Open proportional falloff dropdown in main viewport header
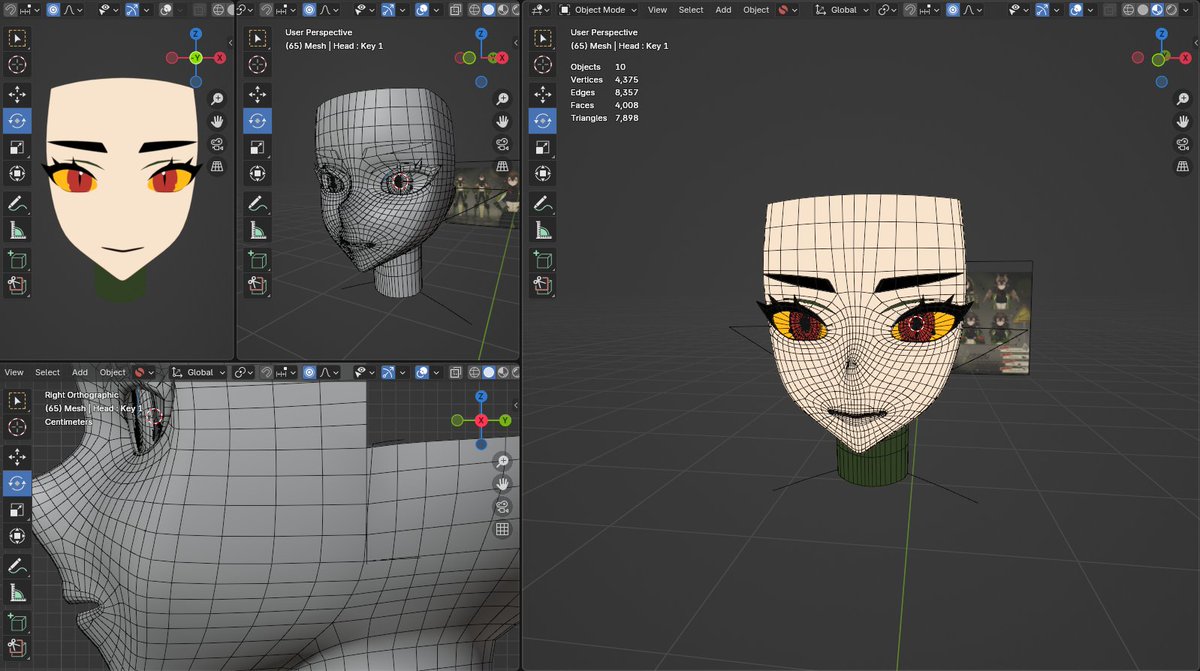The image size is (1200, 671). pos(972,10)
